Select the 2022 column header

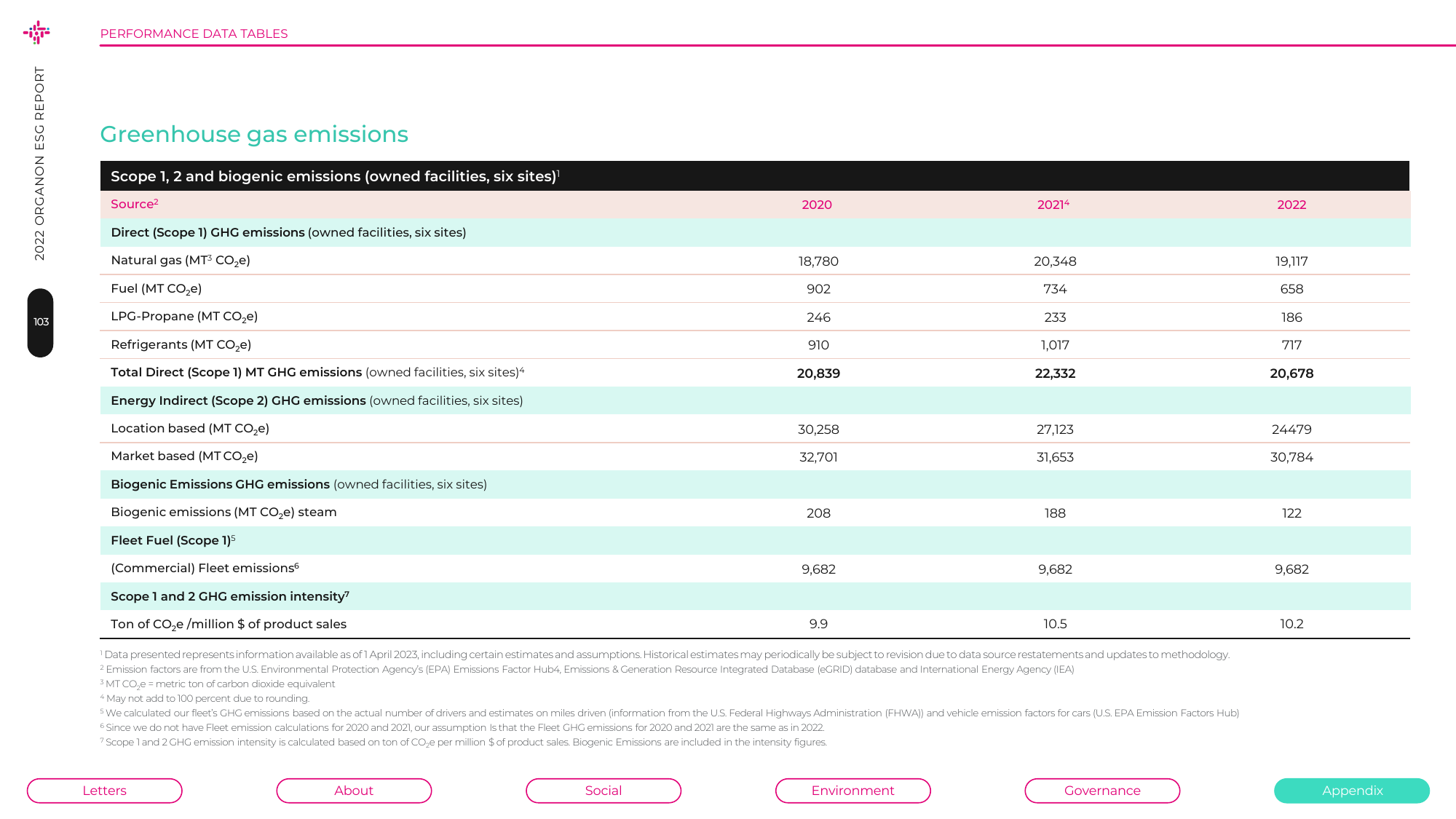click(x=1291, y=205)
